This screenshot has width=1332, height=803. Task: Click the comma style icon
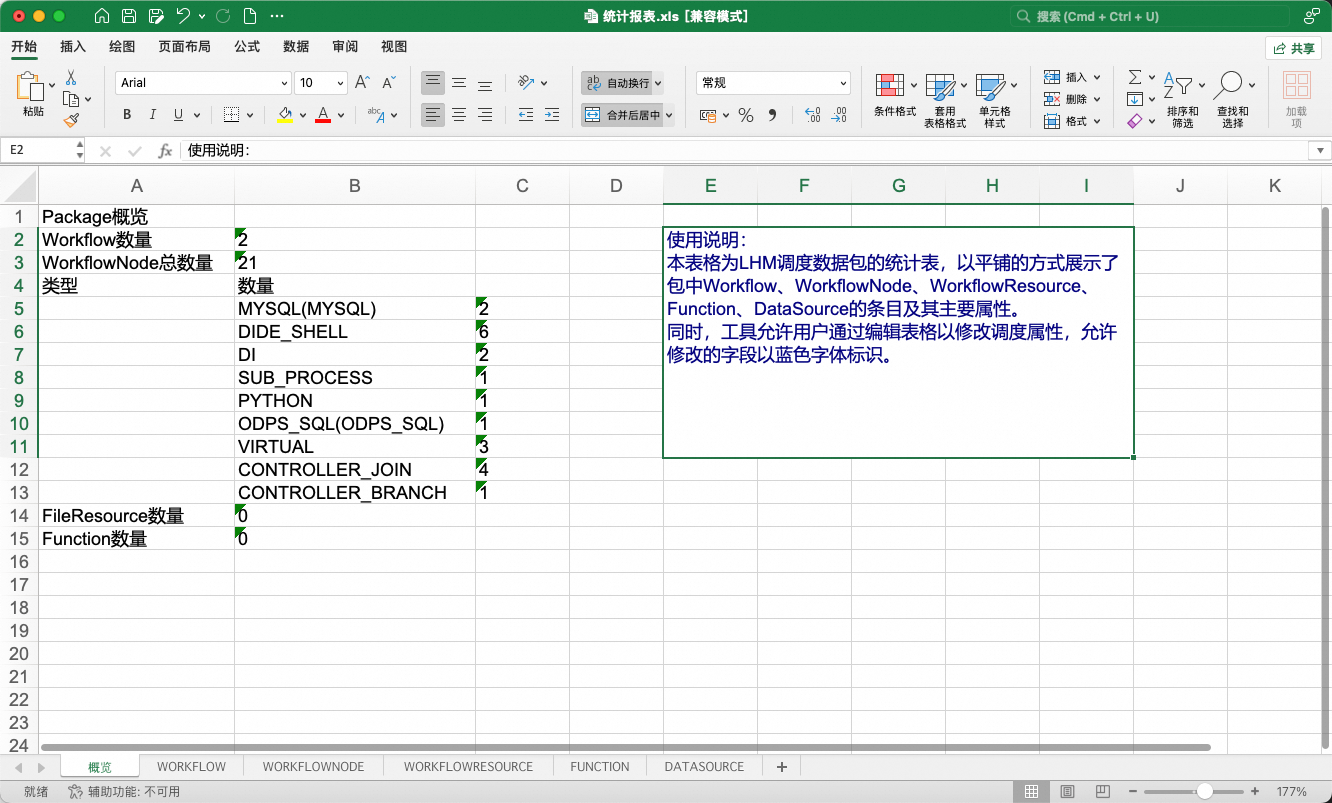(x=772, y=115)
